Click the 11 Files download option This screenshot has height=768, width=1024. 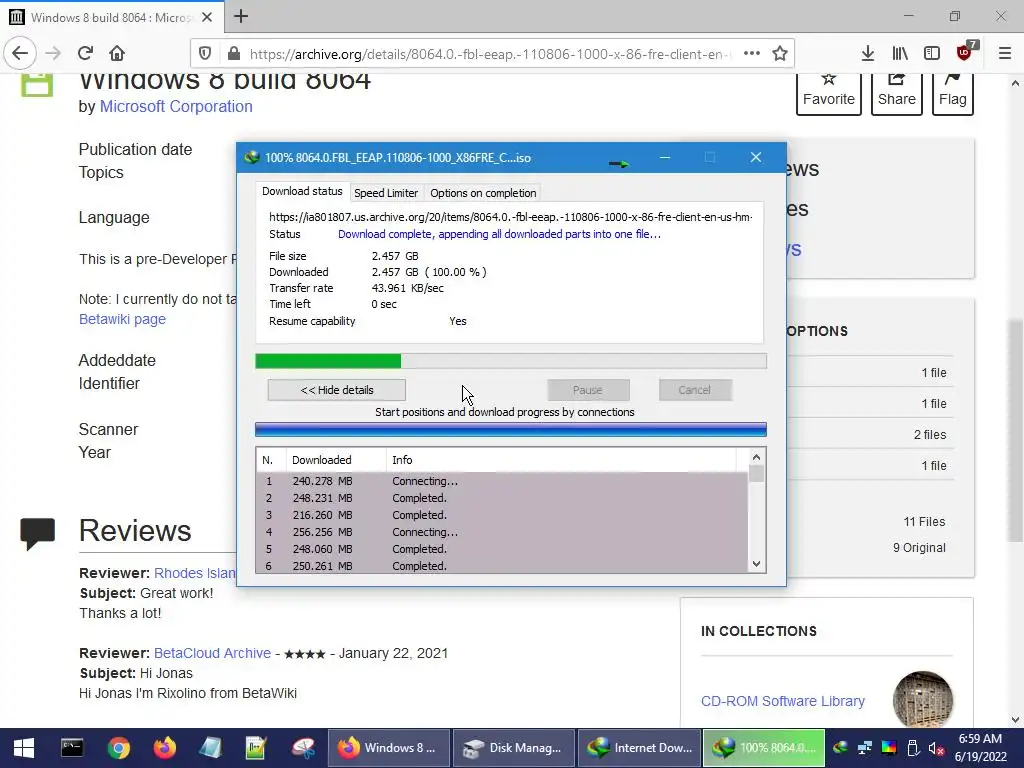pos(924,522)
